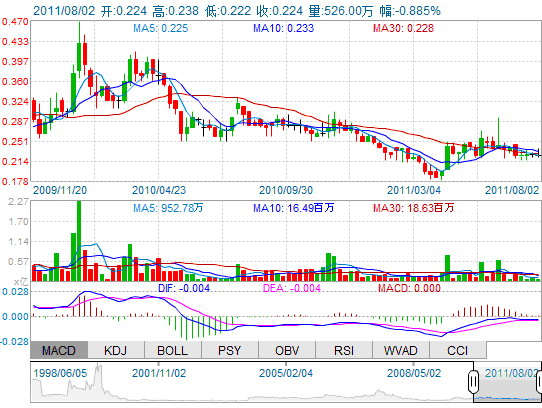
Task: Switch to the KDJ indicator tab
Action: pyautogui.click(x=116, y=350)
